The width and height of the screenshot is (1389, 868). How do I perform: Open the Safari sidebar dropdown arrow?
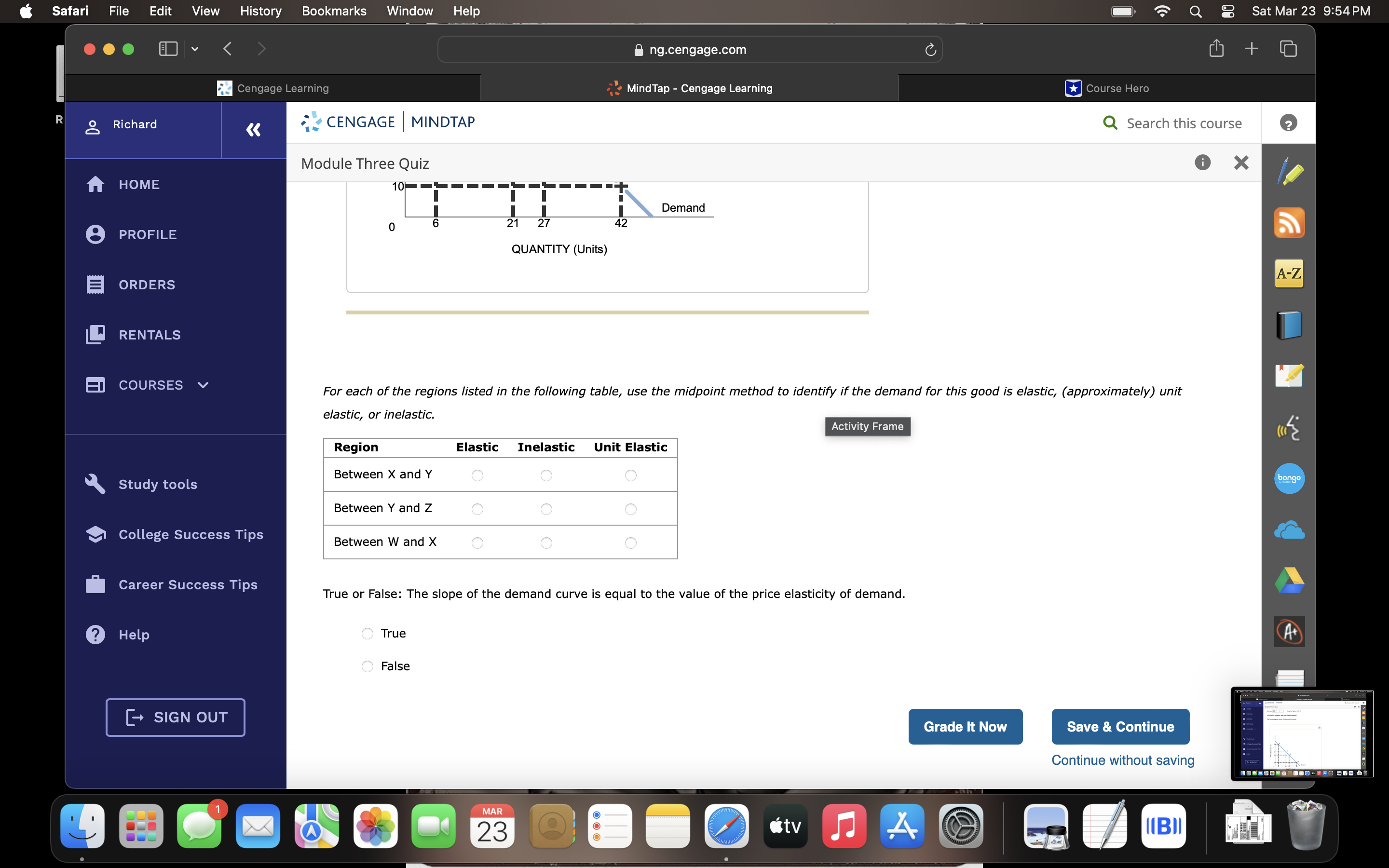[x=195, y=49]
